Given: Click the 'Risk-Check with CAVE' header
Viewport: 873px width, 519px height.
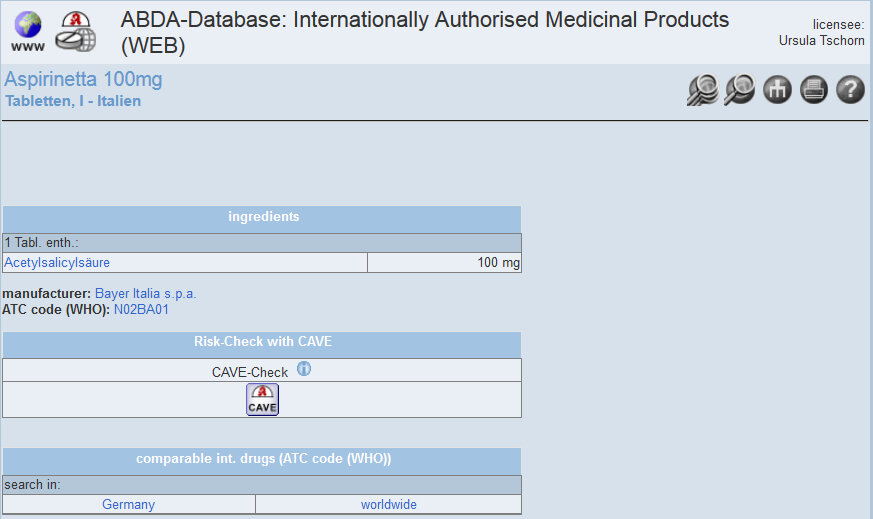Looking at the screenshot, I should tap(262, 345).
